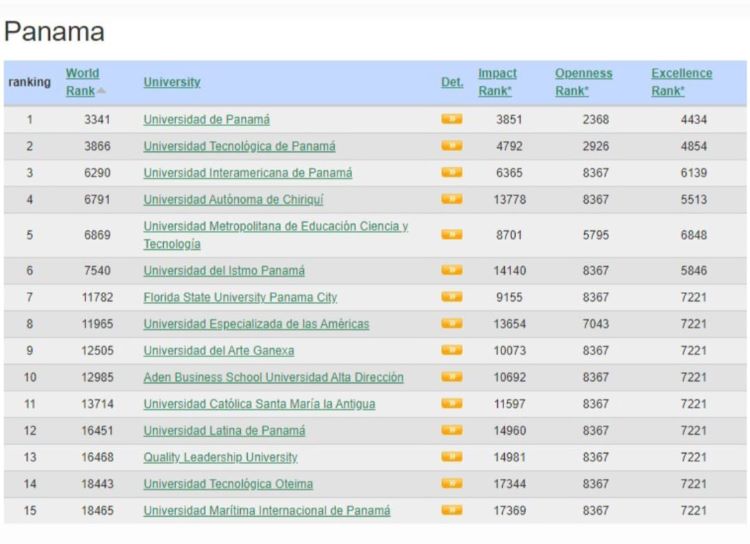The width and height of the screenshot is (750, 544).
Task: Open Universidad Especializada de las Américas link
Action: 256,324
